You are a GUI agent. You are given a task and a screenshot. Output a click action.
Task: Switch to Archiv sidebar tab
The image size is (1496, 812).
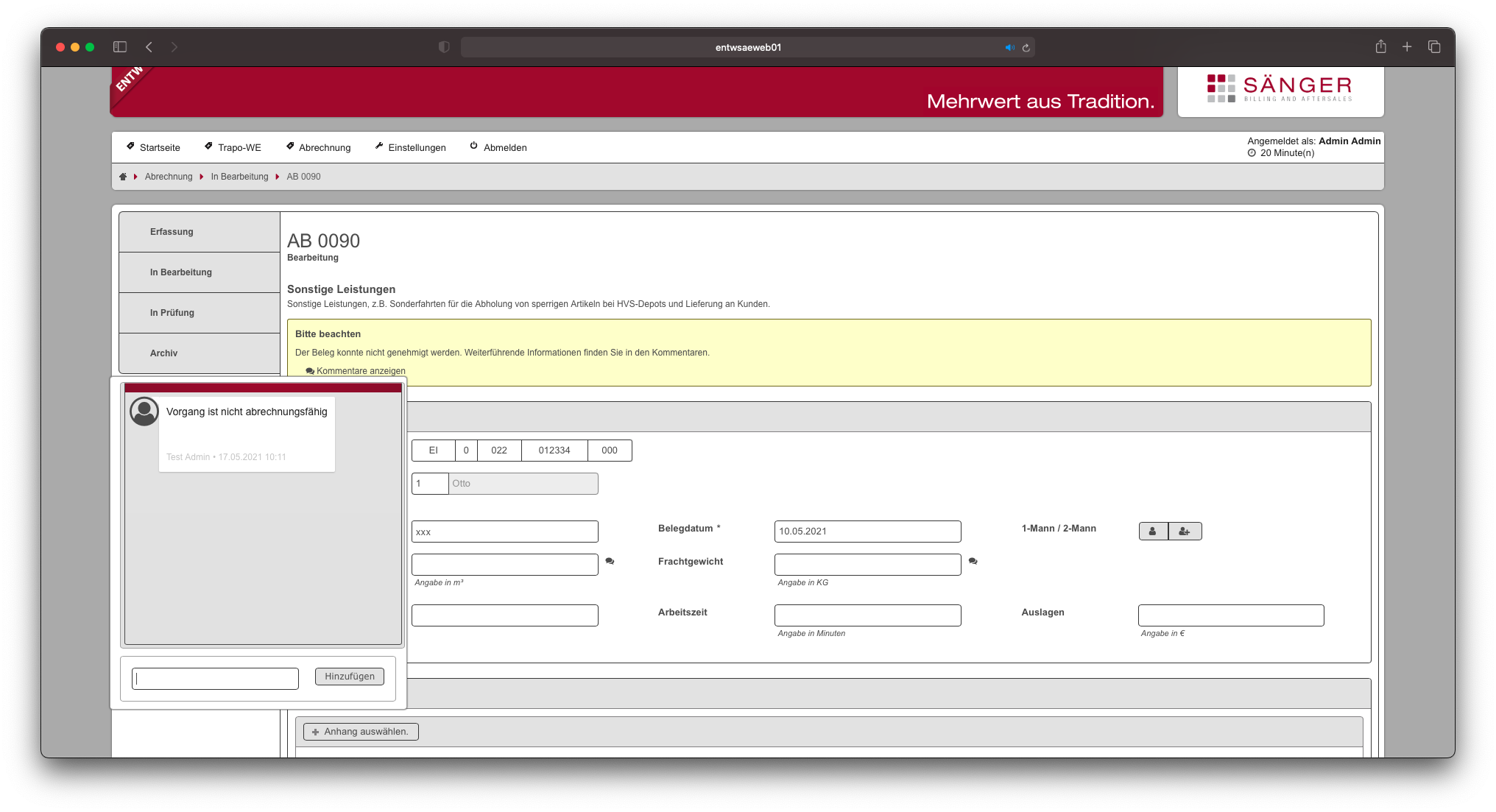click(x=200, y=353)
